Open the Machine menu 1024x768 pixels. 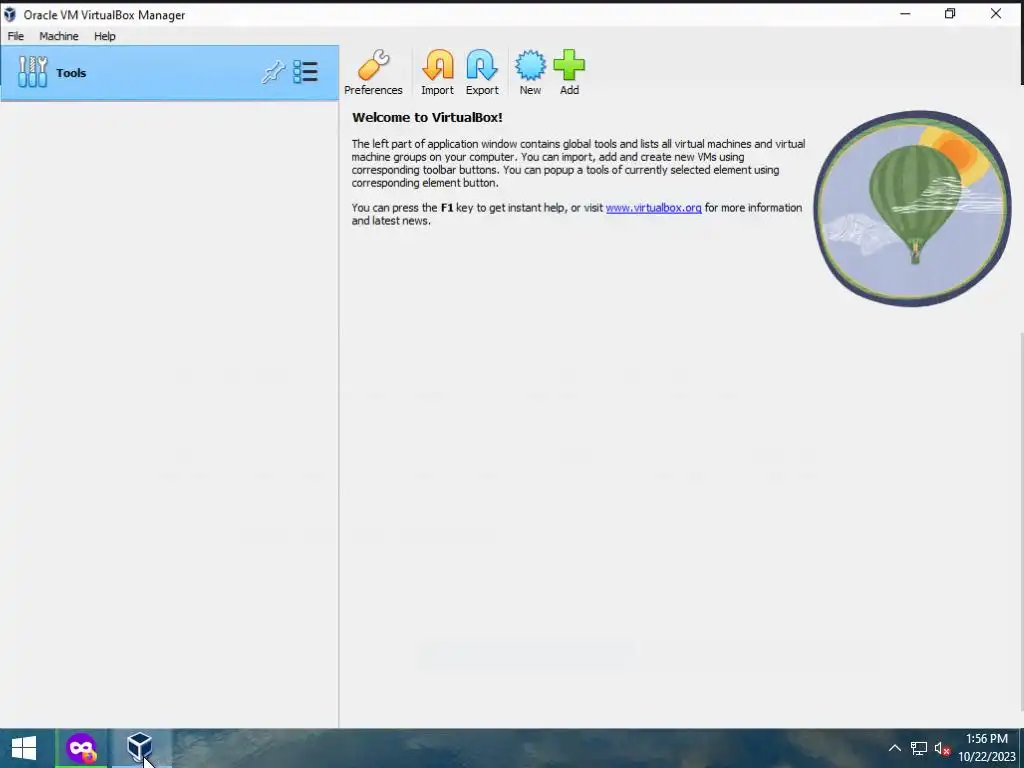(x=59, y=36)
